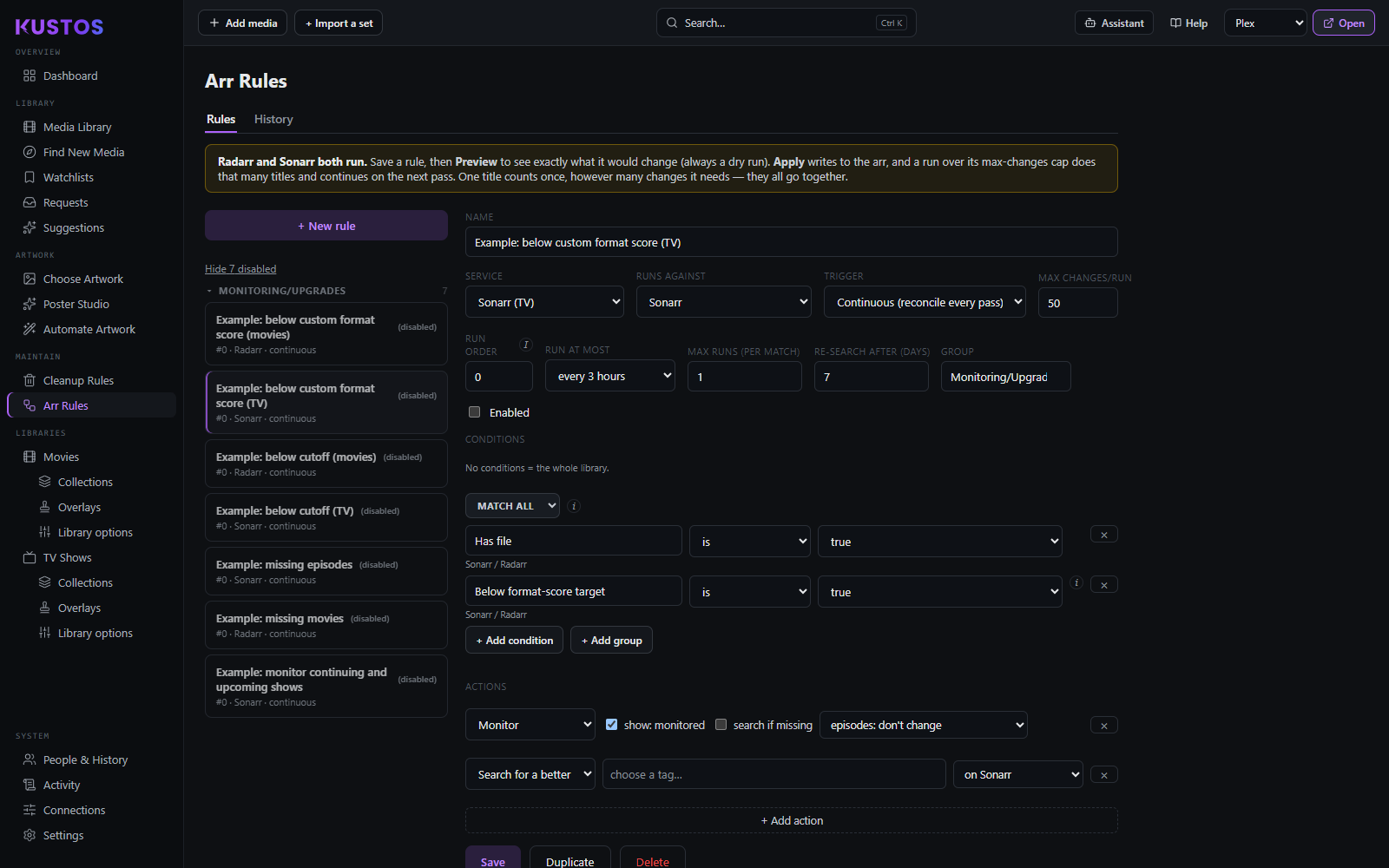
Task: Open the Service dropdown showing Sonarr (TV)
Action: click(544, 302)
